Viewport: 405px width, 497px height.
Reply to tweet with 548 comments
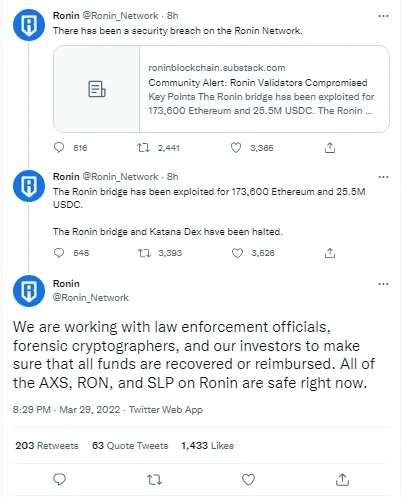pos(59,253)
